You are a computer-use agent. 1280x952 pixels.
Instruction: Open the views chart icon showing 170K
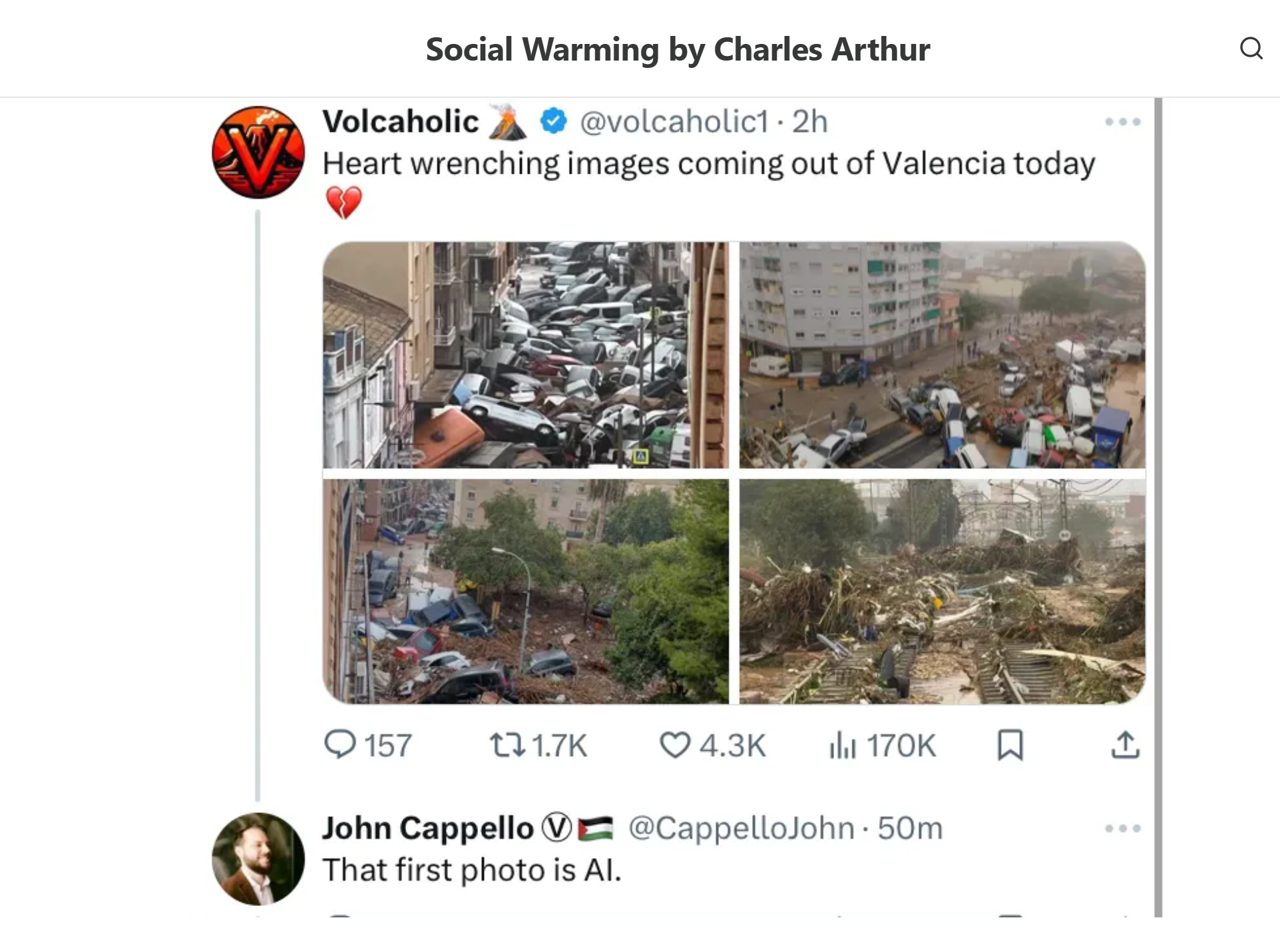(842, 745)
